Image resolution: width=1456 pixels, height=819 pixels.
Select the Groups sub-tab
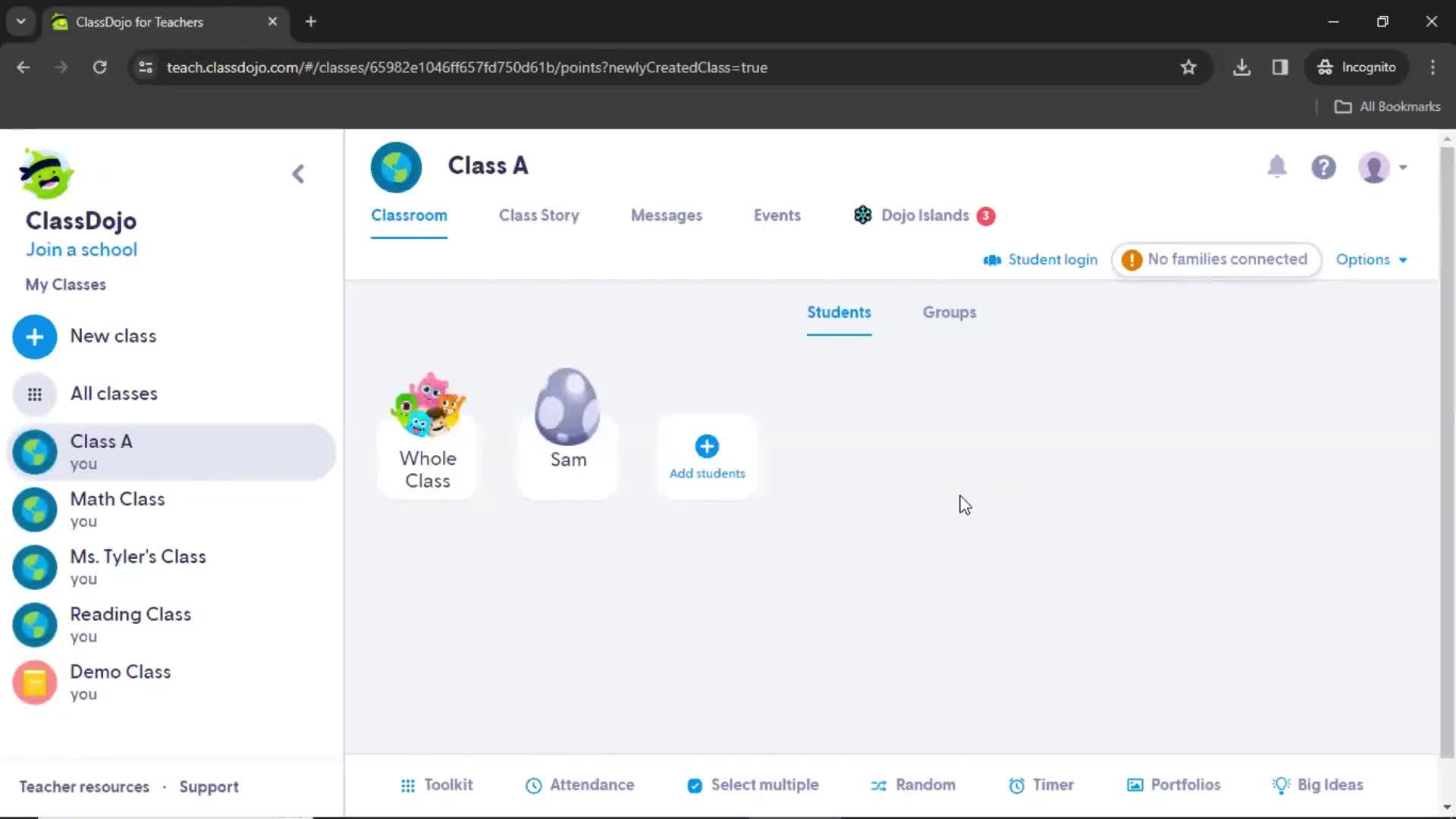(x=949, y=312)
